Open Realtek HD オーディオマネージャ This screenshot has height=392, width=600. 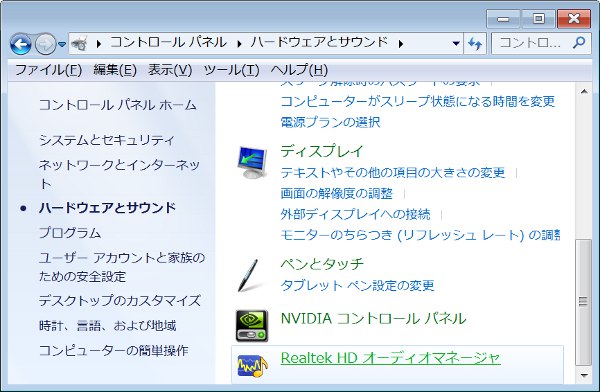(x=391, y=358)
